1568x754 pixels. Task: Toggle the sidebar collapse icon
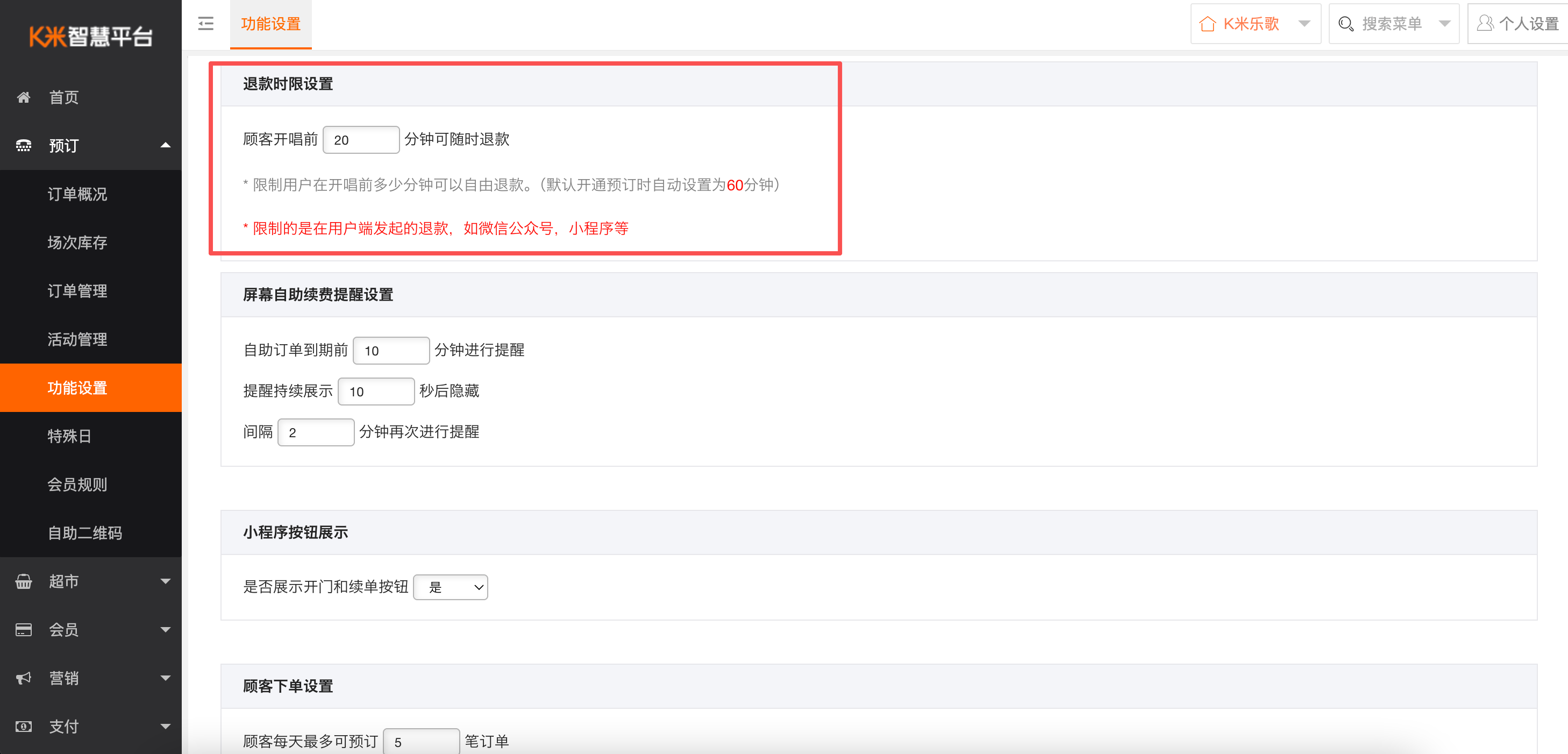pyautogui.click(x=206, y=24)
